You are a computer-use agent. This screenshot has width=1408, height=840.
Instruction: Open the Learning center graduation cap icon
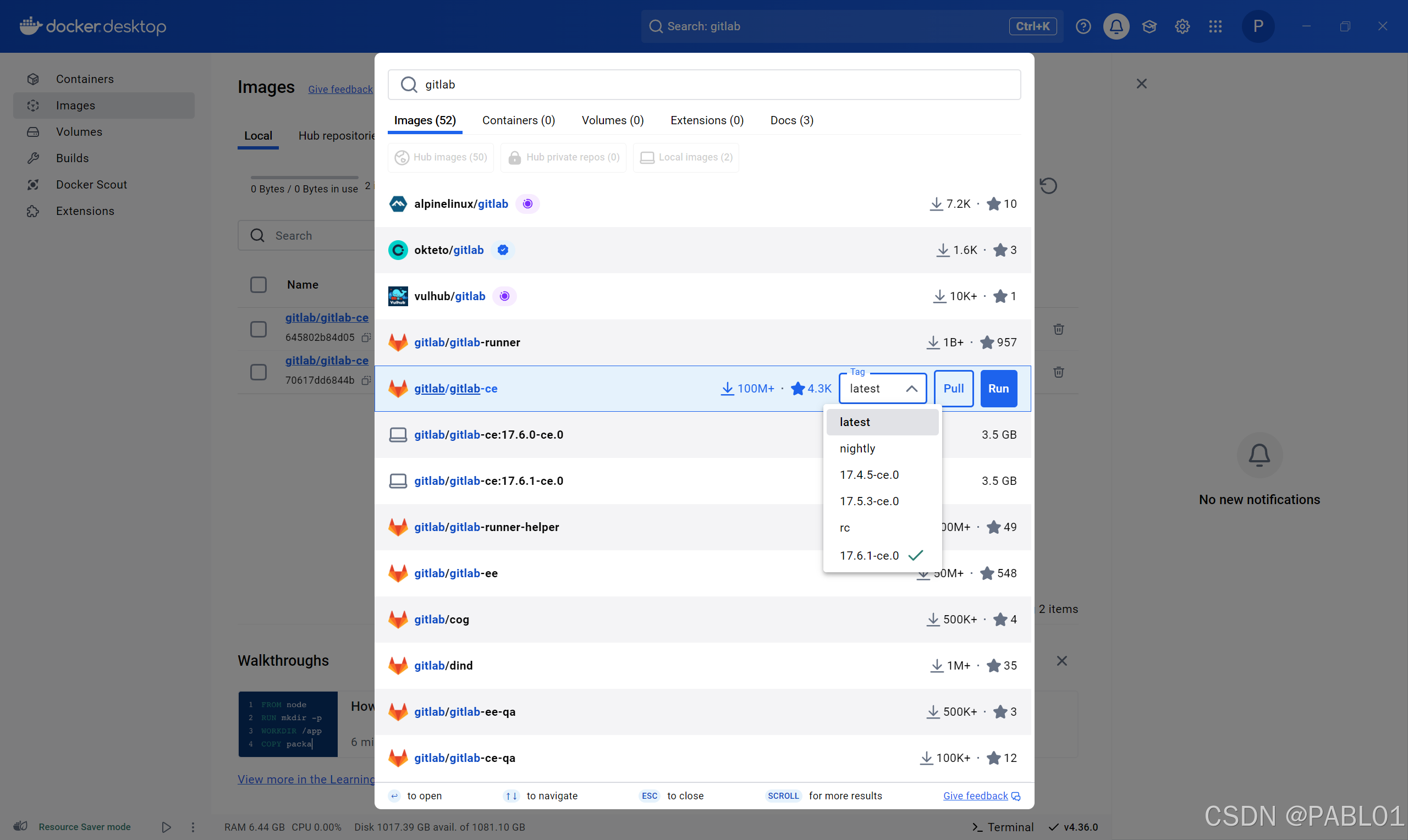pos(1149,26)
